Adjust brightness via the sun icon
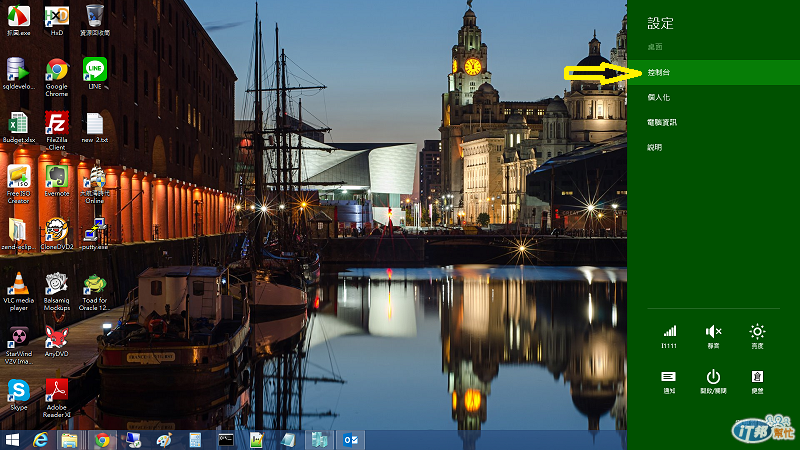This screenshot has width=800, height=450. pos(757,332)
